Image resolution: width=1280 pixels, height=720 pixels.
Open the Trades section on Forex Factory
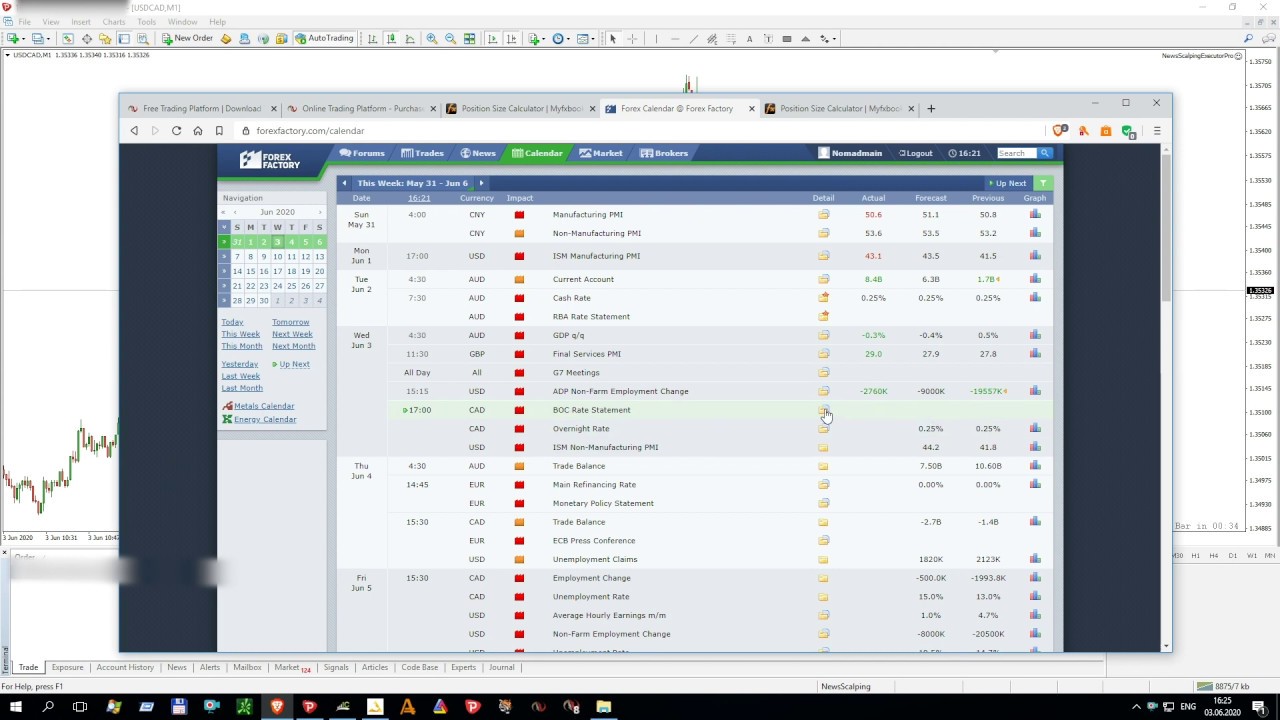[422, 153]
